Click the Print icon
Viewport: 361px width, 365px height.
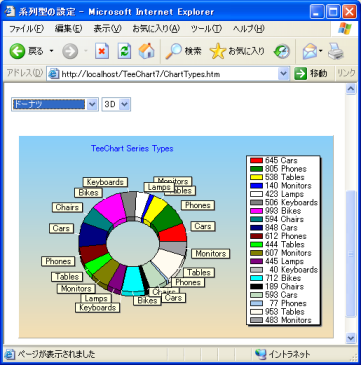coord(335,52)
